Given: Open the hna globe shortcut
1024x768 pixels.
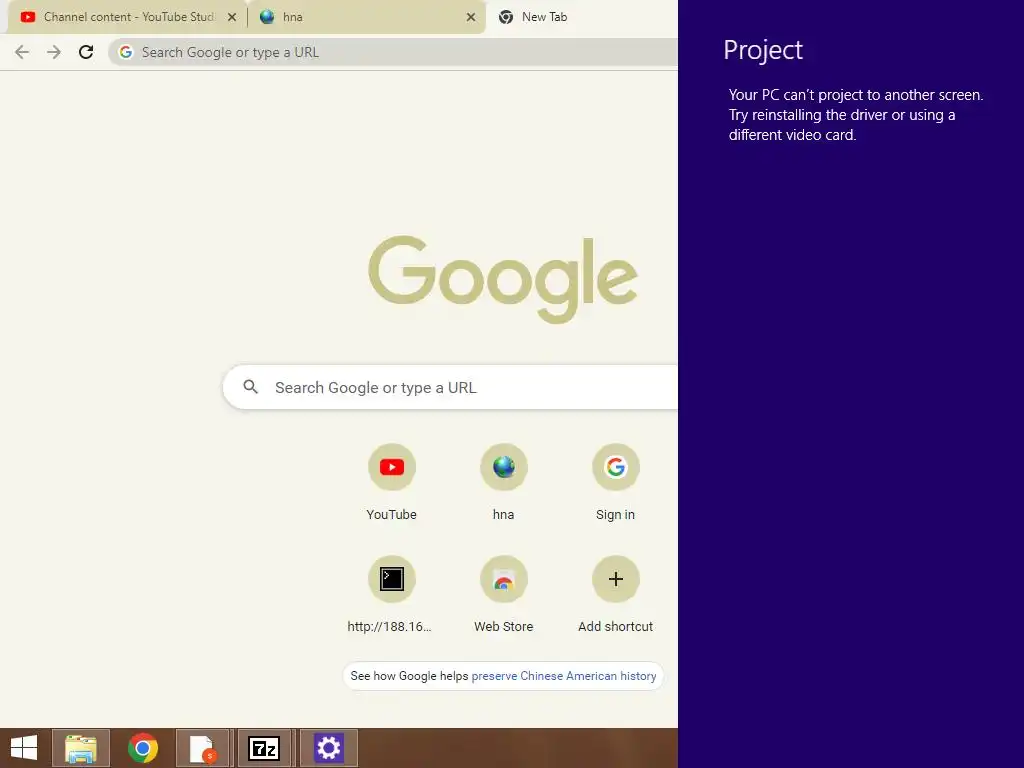Looking at the screenshot, I should [x=504, y=467].
